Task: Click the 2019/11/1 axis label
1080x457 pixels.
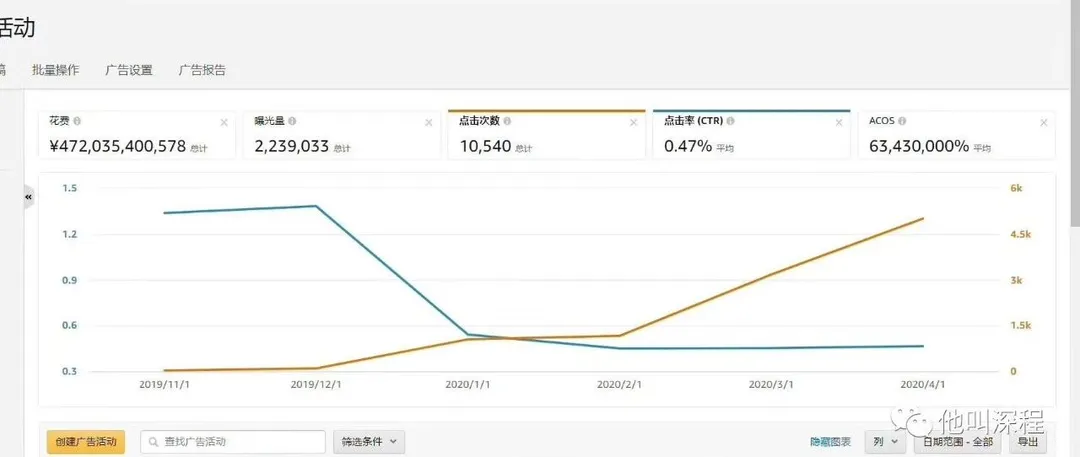Action: point(165,385)
